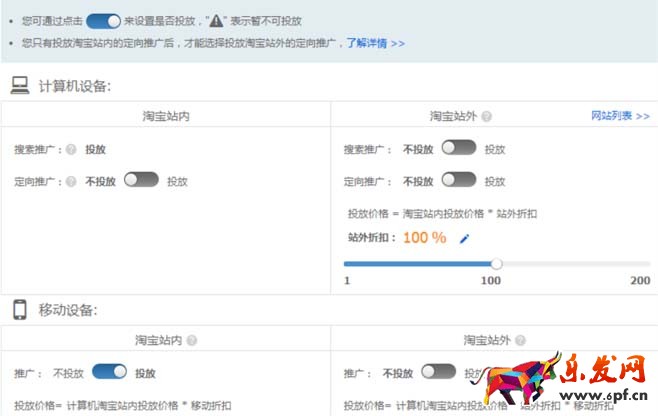Open the 了解详情 >> link
This screenshot has width=658, height=416.
(x=375, y=44)
